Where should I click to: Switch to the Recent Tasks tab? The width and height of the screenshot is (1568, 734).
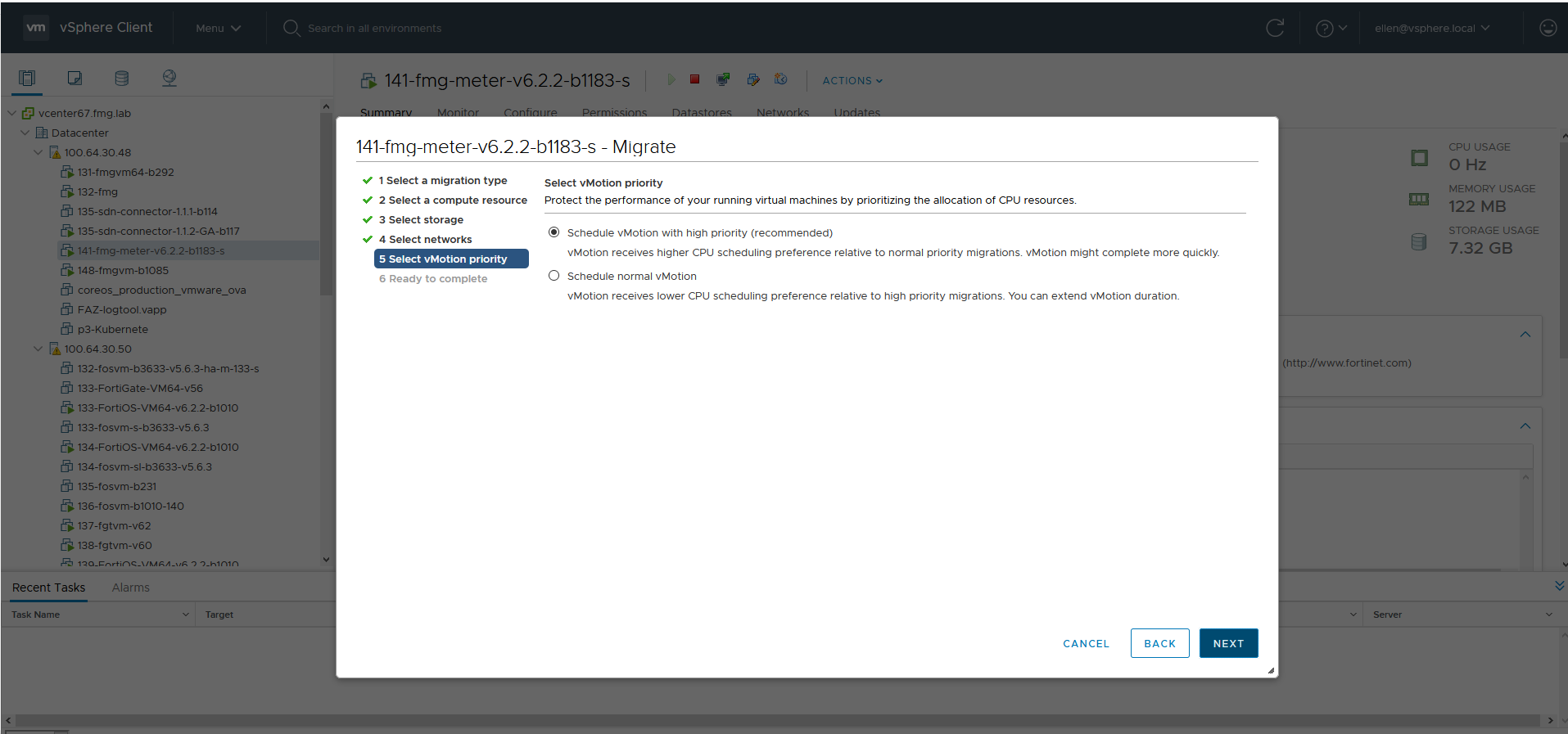coord(48,588)
